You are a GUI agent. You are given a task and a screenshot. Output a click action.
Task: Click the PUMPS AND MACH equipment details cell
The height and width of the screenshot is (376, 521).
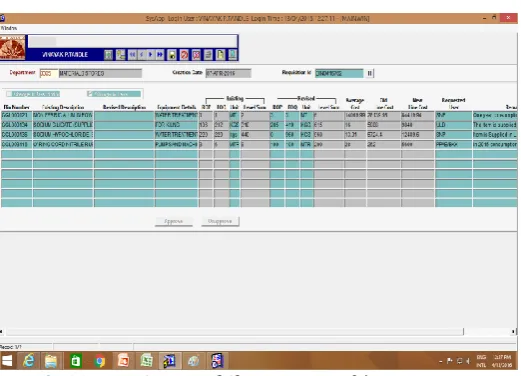(x=177, y=144)
